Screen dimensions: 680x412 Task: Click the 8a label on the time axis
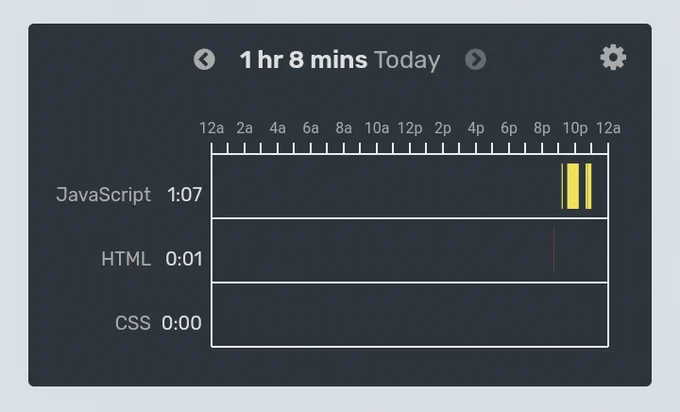[343, 128]
